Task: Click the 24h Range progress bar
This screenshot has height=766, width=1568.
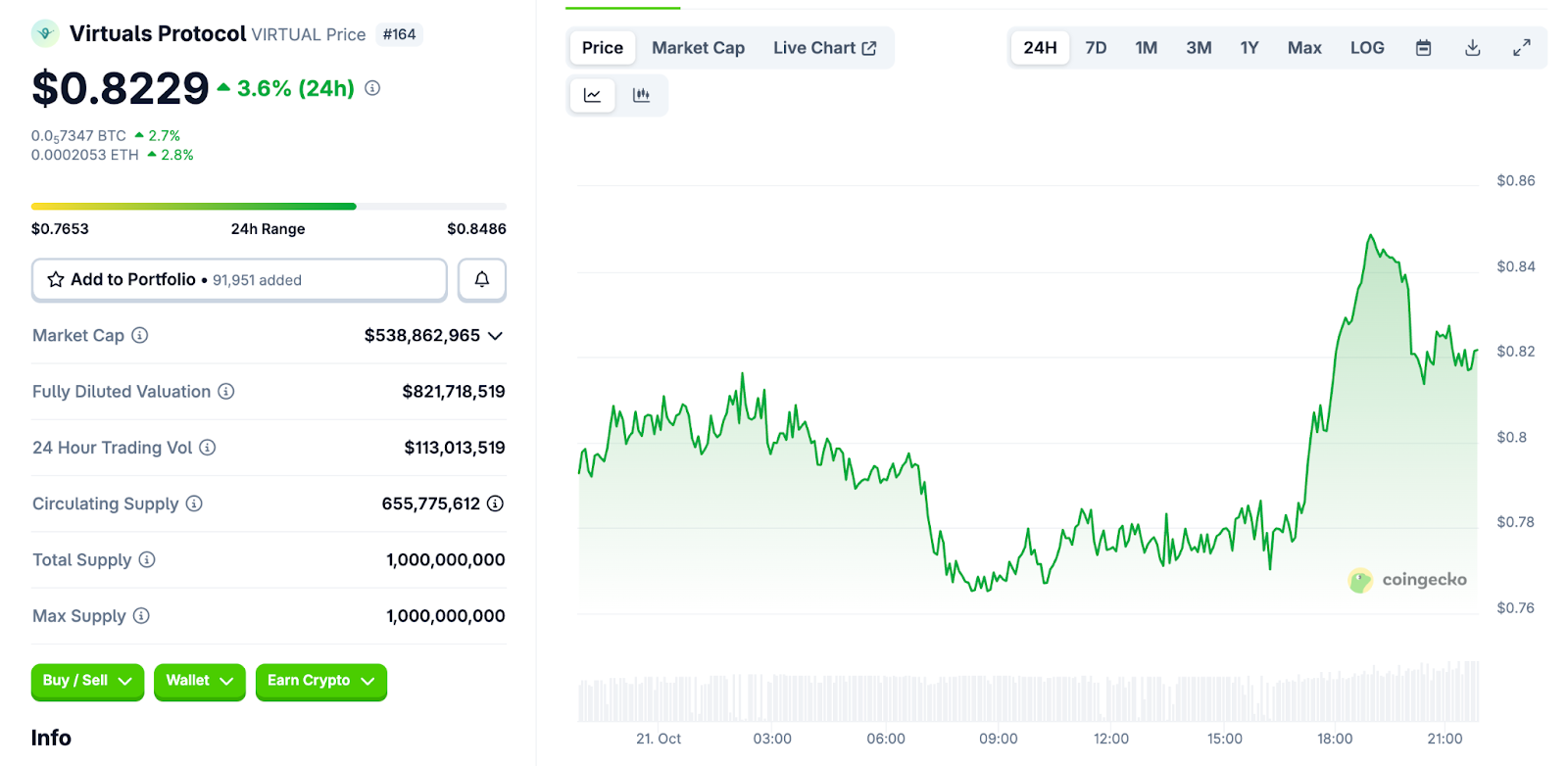Action: 269,207
